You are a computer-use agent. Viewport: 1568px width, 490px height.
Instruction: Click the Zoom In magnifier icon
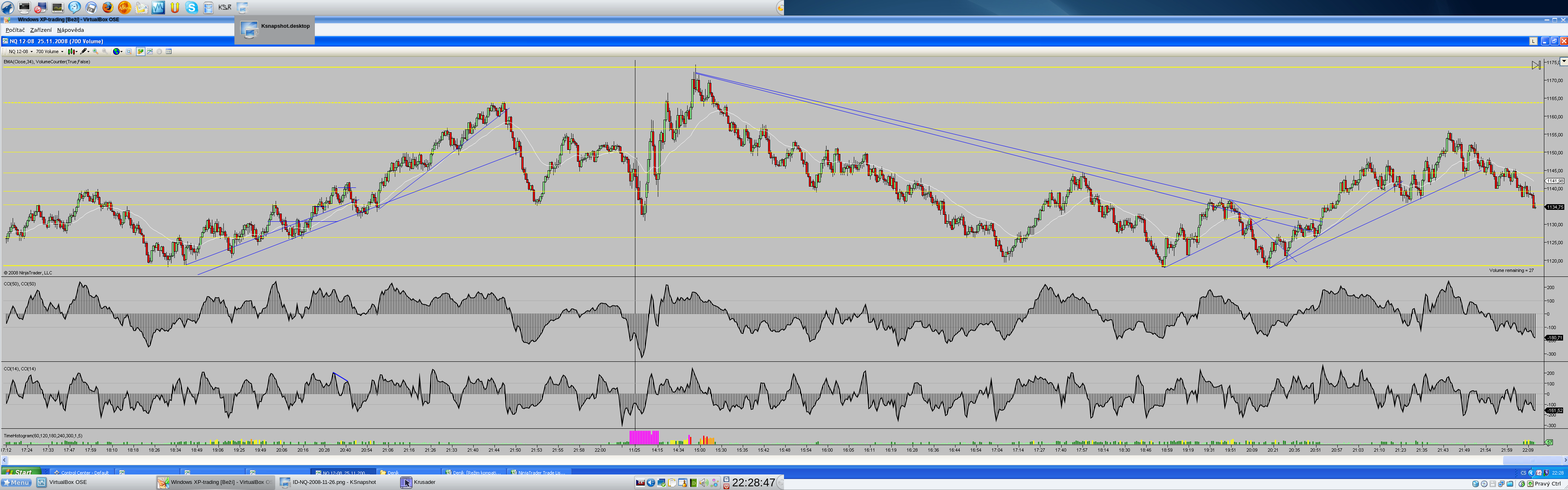coord(95,52)
